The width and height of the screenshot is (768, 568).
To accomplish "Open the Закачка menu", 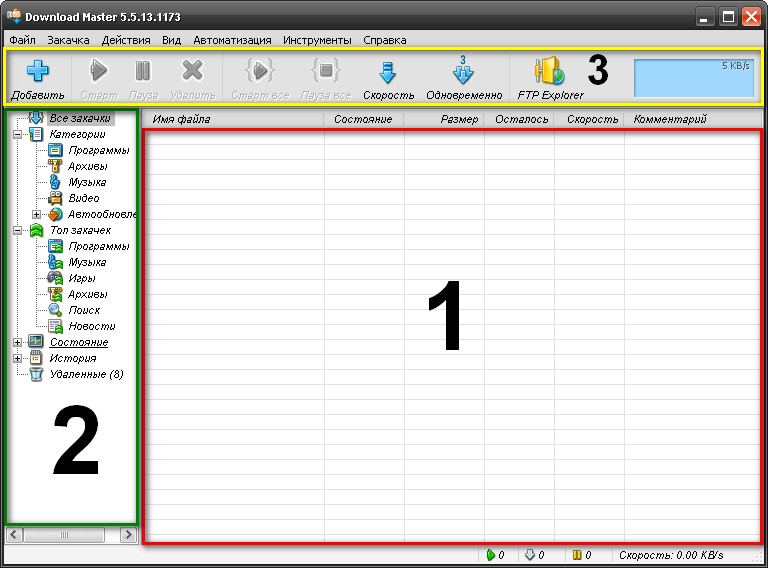I will [68, 40].
